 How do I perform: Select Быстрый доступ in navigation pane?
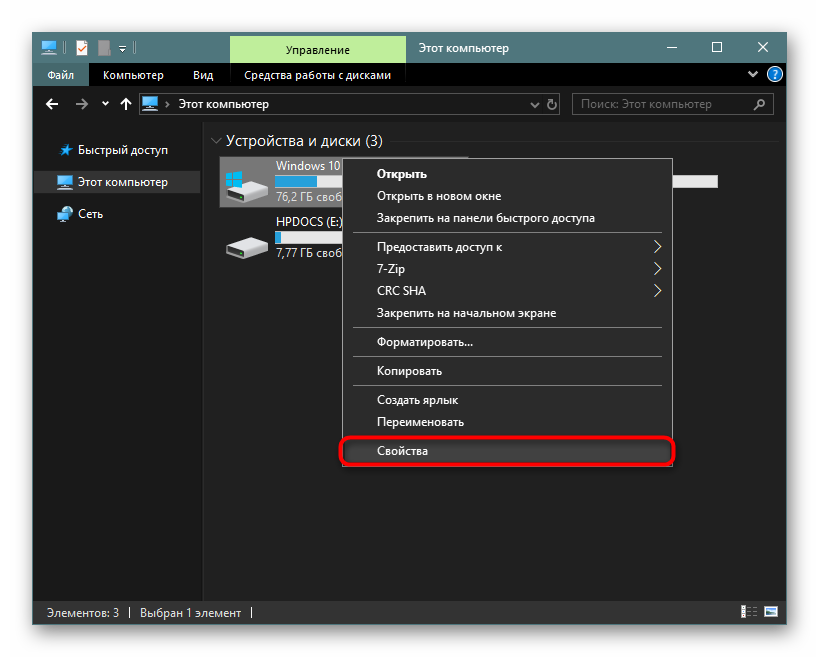pyautogui.click(x=122, y=150)
